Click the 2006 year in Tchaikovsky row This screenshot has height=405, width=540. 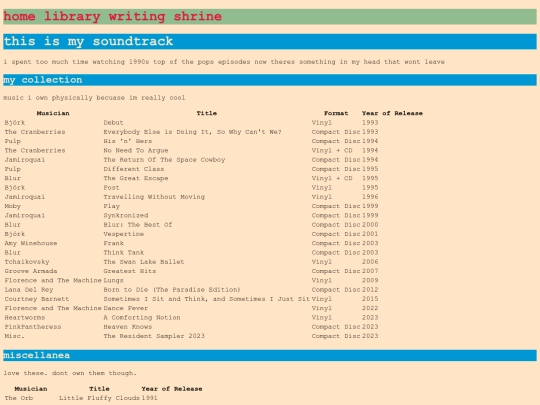point(370,262)
